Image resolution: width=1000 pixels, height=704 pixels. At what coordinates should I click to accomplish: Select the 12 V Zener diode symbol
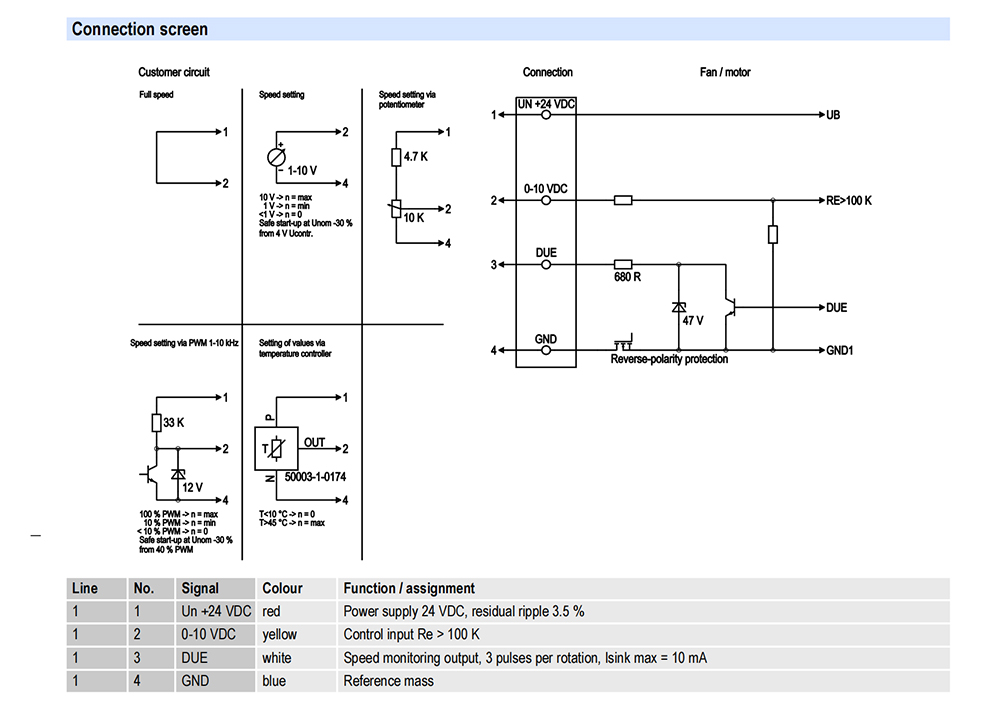(178, 473)
